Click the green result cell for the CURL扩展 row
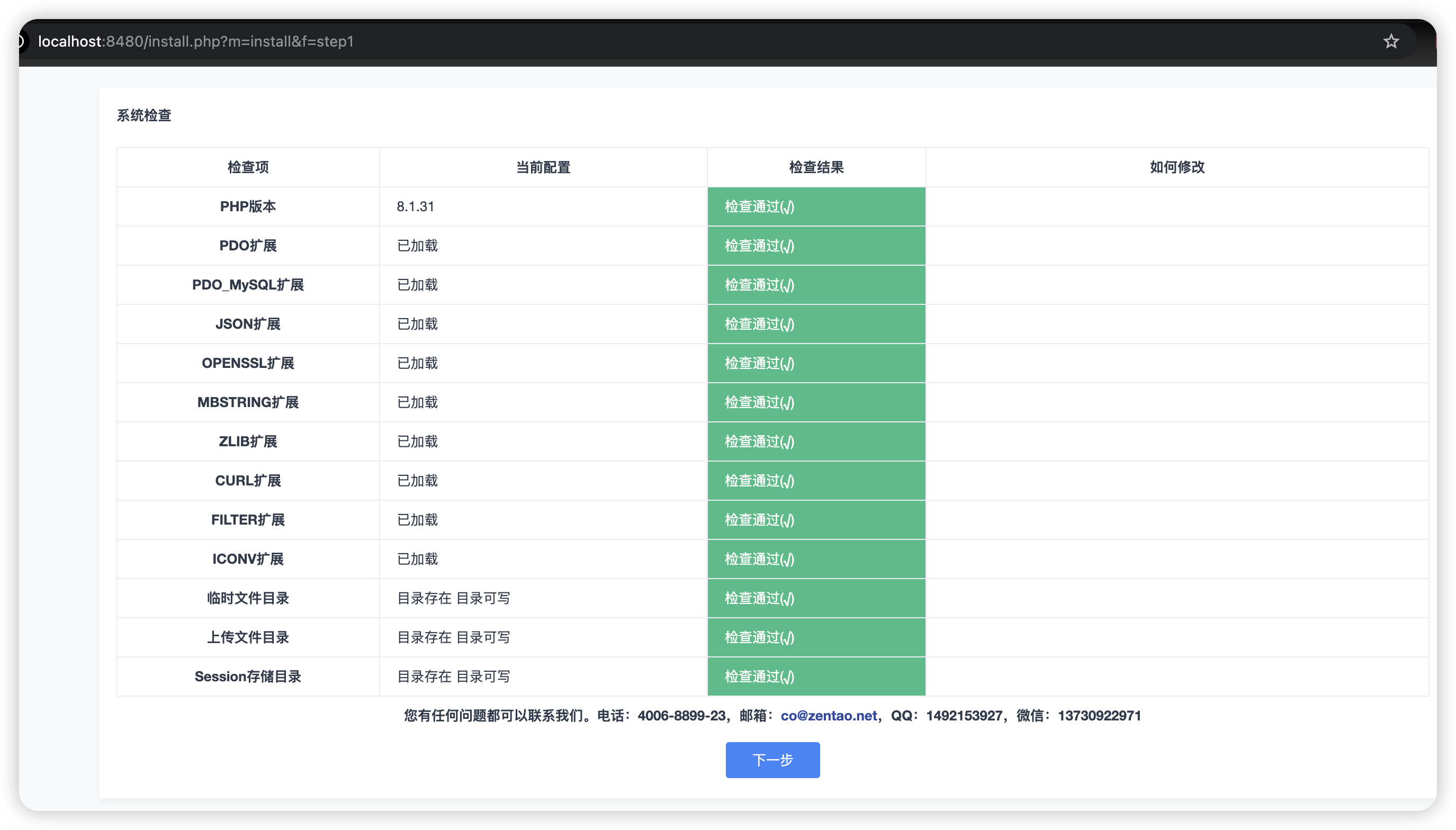Screen dimensions: 1456x830 coord(816,481)
